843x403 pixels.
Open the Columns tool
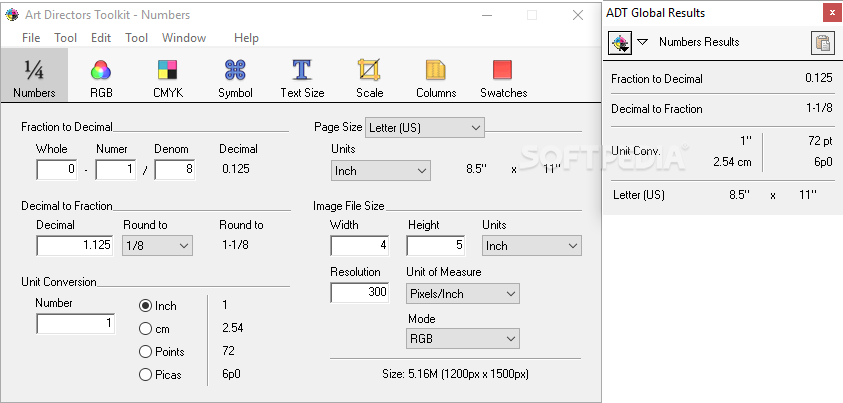click(436, 78)
